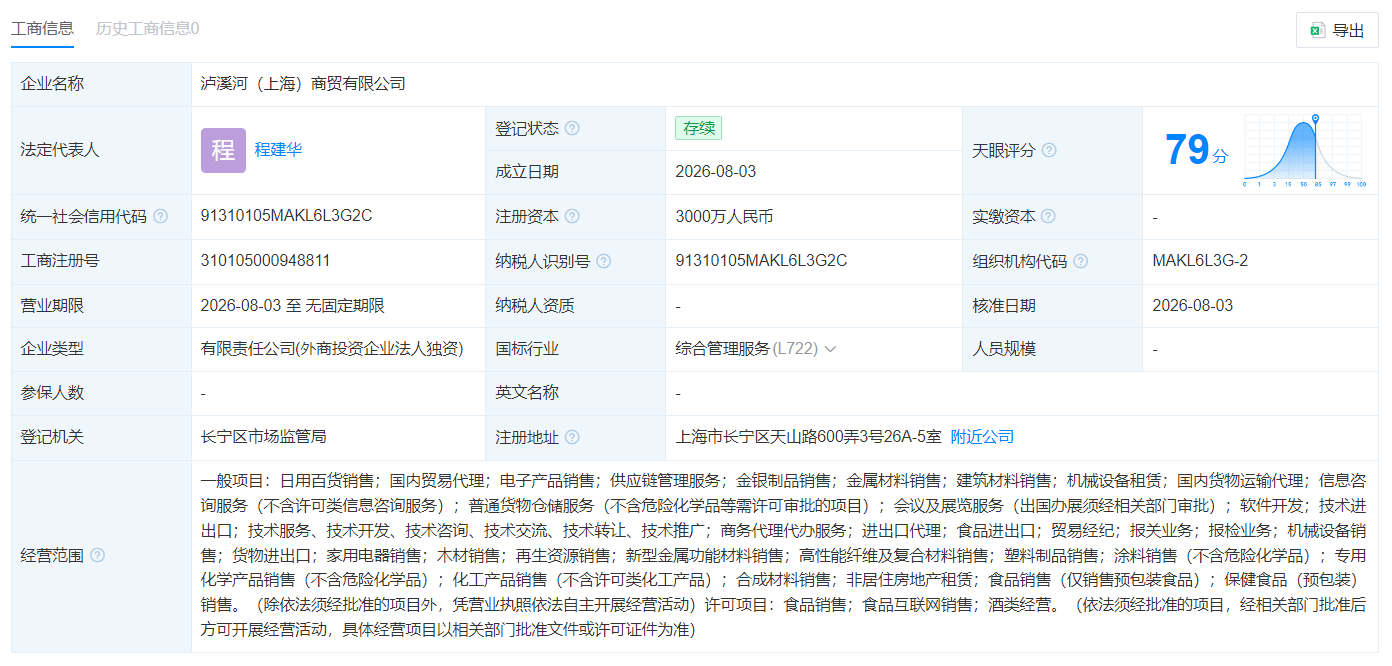The height and width of the screenshot is (666, 1392).
Task: Click the help icon next to 天眼评分
Action: click(x=1049, y=150)
